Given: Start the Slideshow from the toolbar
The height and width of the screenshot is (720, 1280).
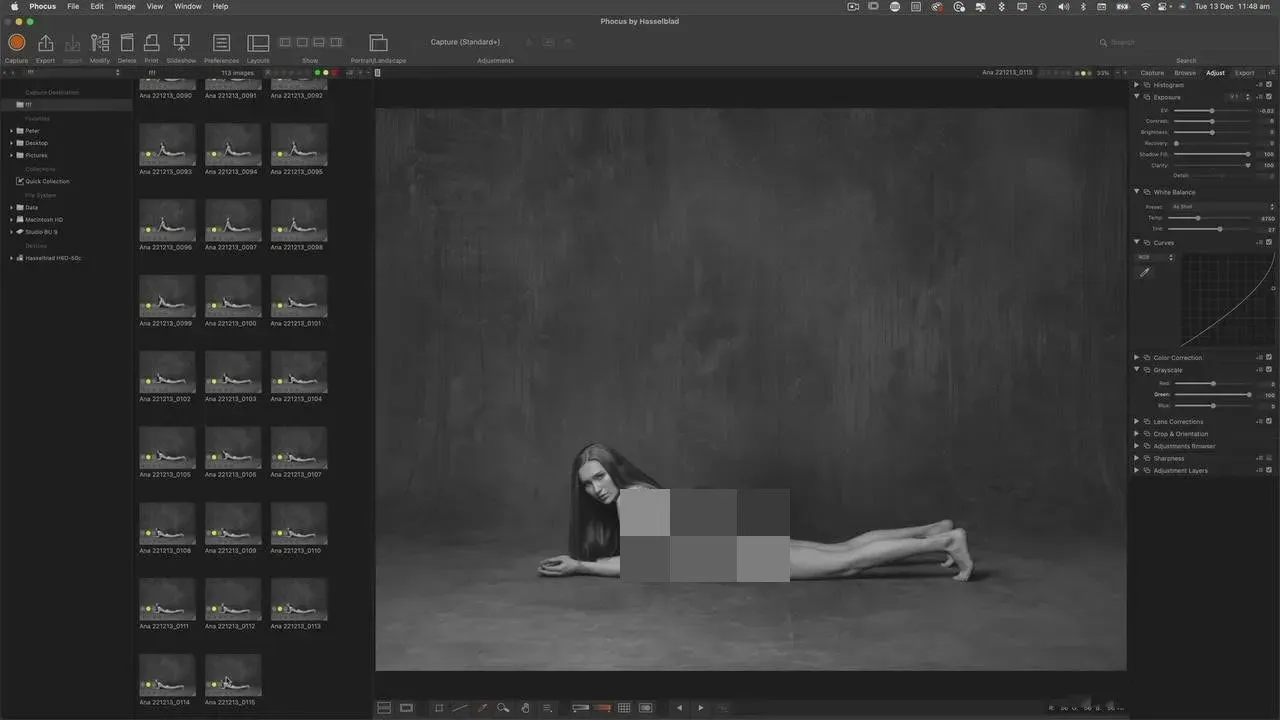Looking at the screenshot, I should tap(181, 43).
